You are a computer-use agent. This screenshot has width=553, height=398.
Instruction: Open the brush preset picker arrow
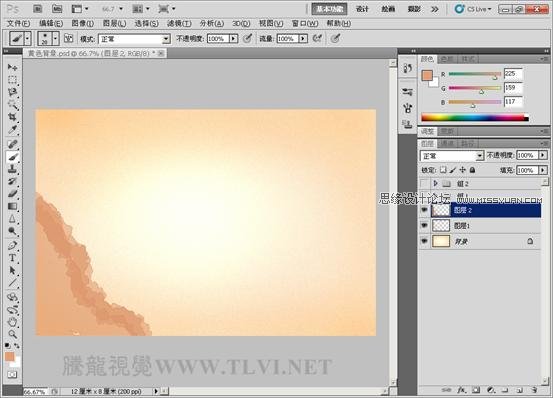pyautogui.click(x=55, y=38)
